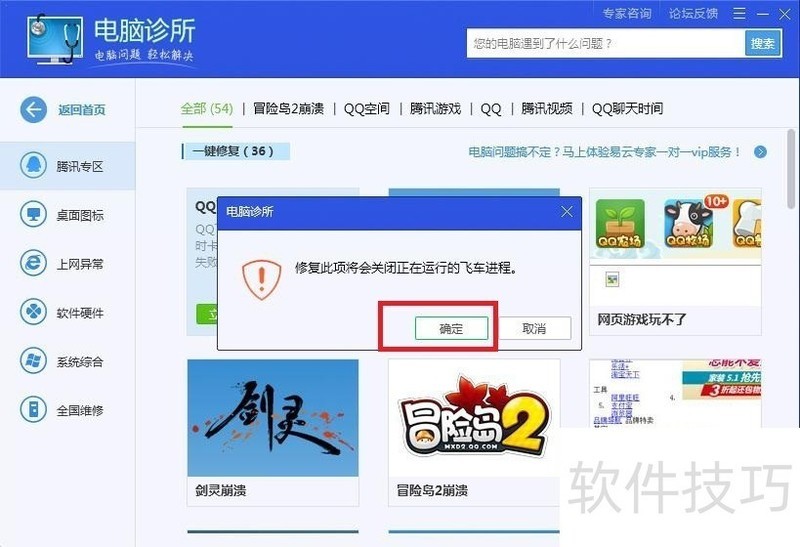Open the main menu hamburger icon
Image resolution: width=800 pixels, height=547 pixels.
tap(739, 14)
